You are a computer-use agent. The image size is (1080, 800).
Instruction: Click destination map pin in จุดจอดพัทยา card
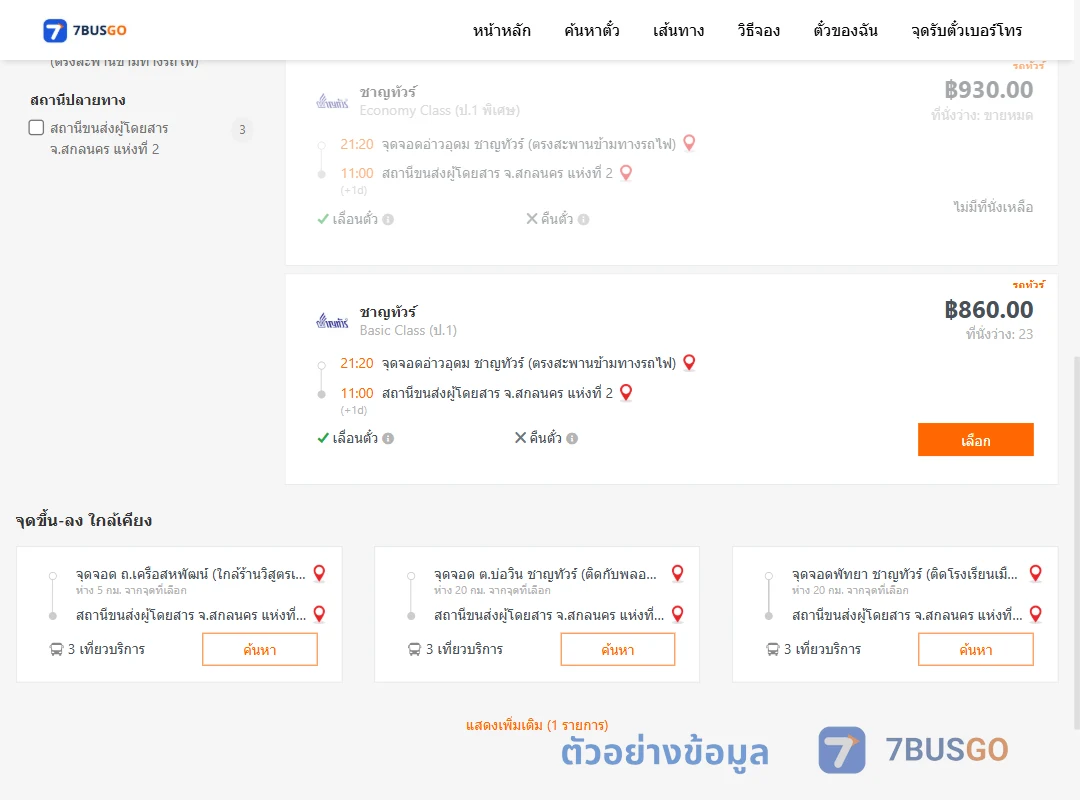1036,614
